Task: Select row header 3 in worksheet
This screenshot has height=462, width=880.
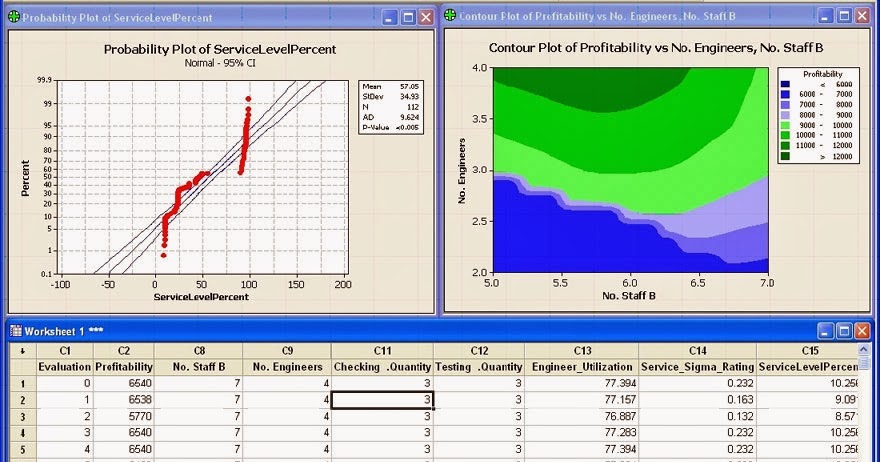Action: pyautogui.click(x=23, y=417)
